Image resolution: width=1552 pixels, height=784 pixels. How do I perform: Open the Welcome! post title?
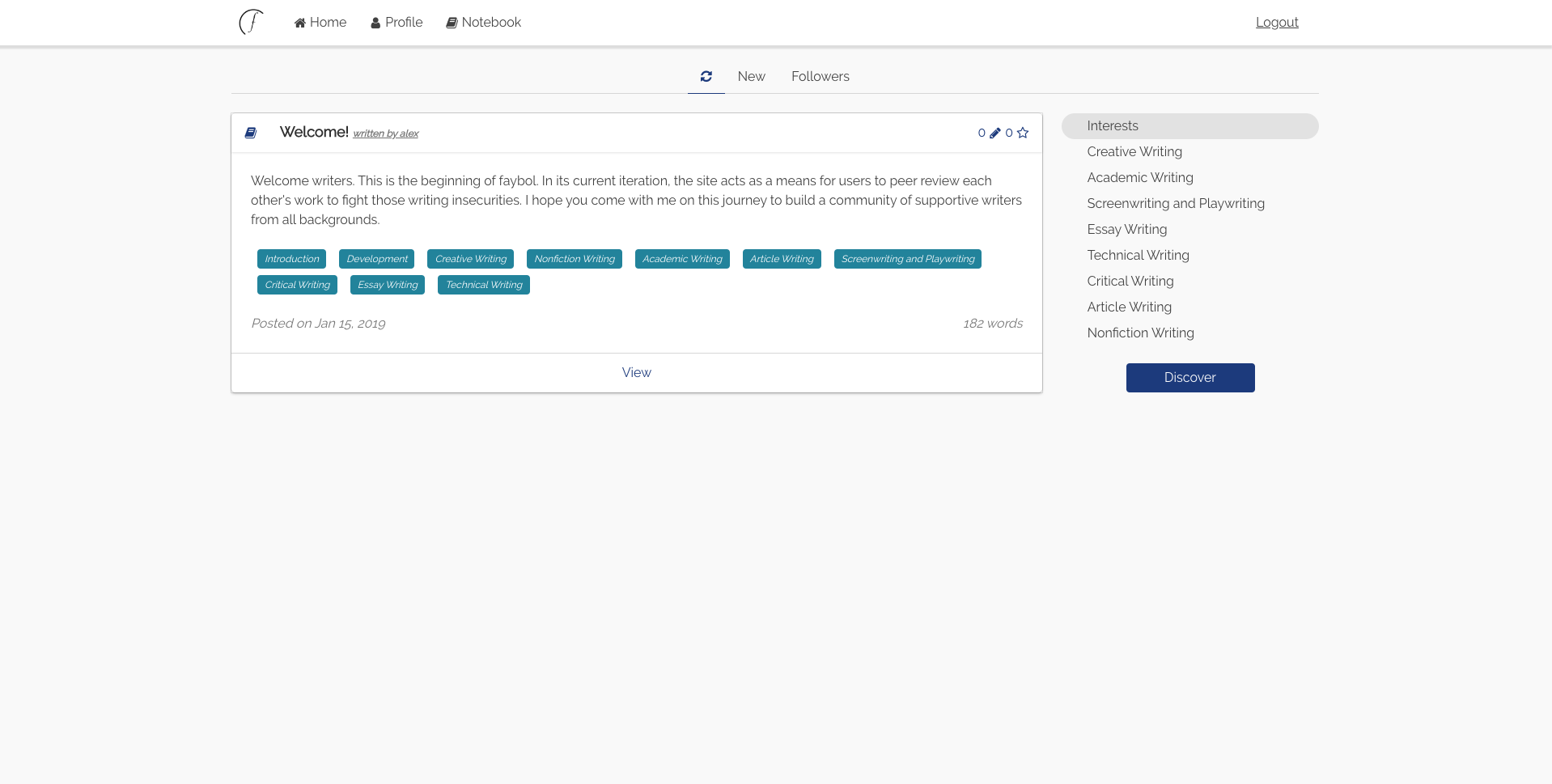[314, 132]
